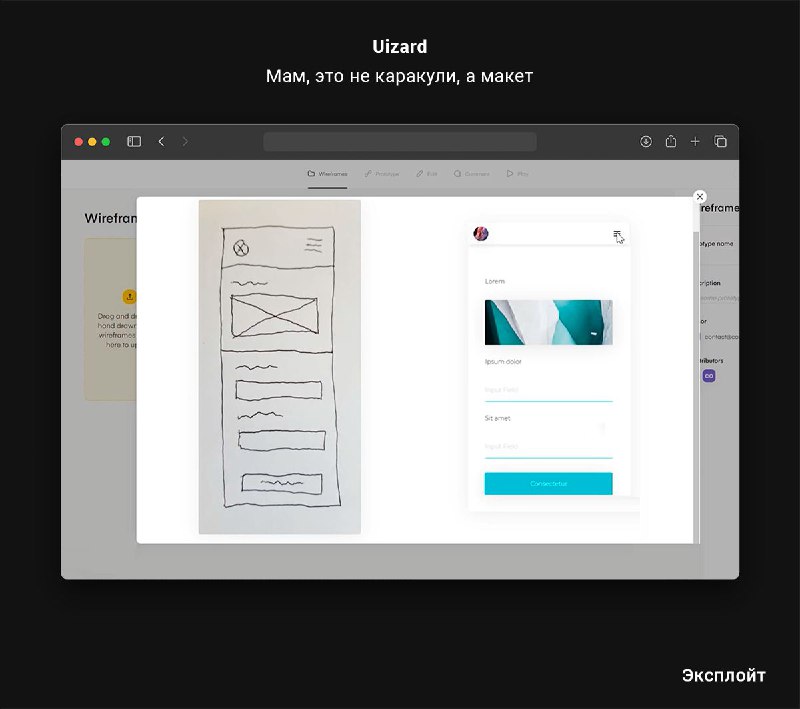Click the yellow upload icon in the drop zone
The height and width of the screenshot is (709, 800).
(x=129, y=297)
